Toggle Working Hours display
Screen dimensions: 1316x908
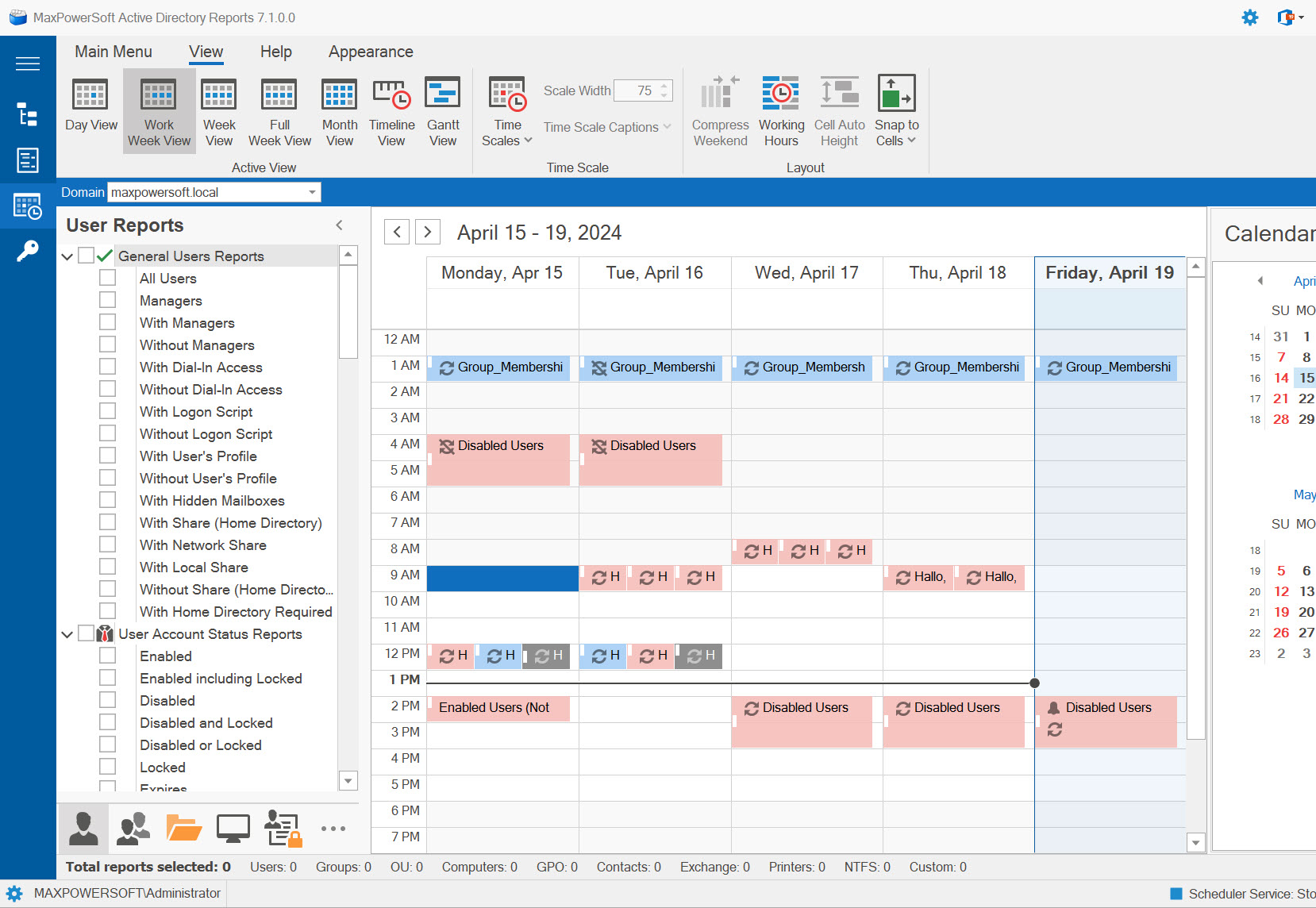(x=781, y=111)
